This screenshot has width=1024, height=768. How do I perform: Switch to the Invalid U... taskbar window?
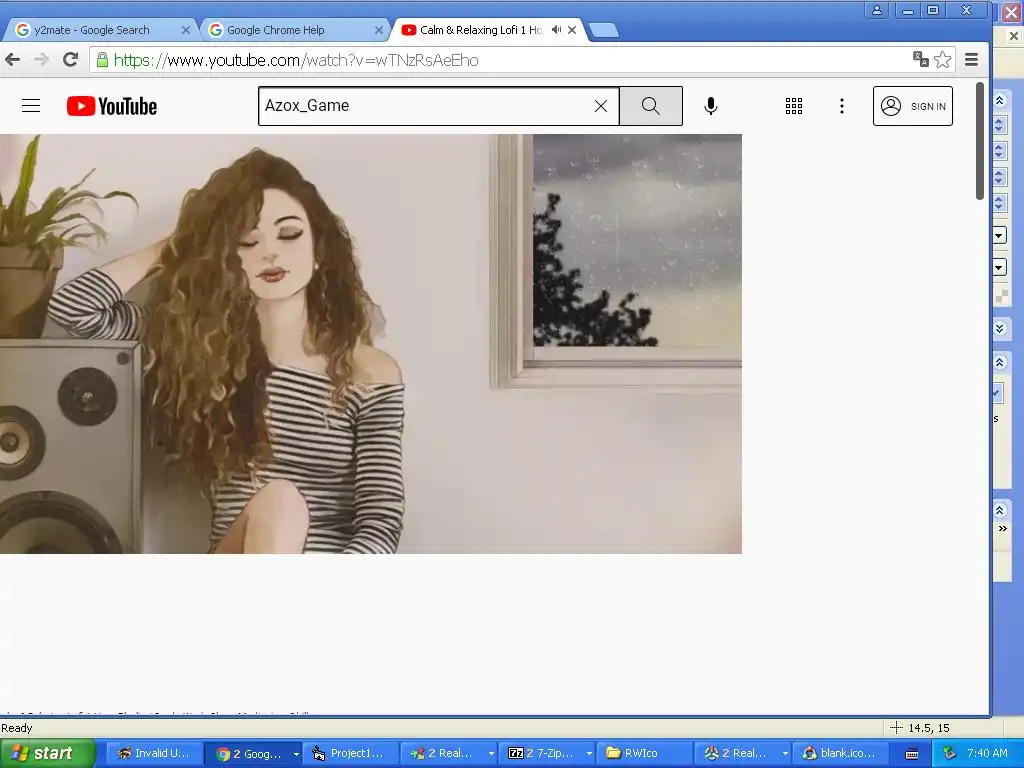click(x=153, y=753)
